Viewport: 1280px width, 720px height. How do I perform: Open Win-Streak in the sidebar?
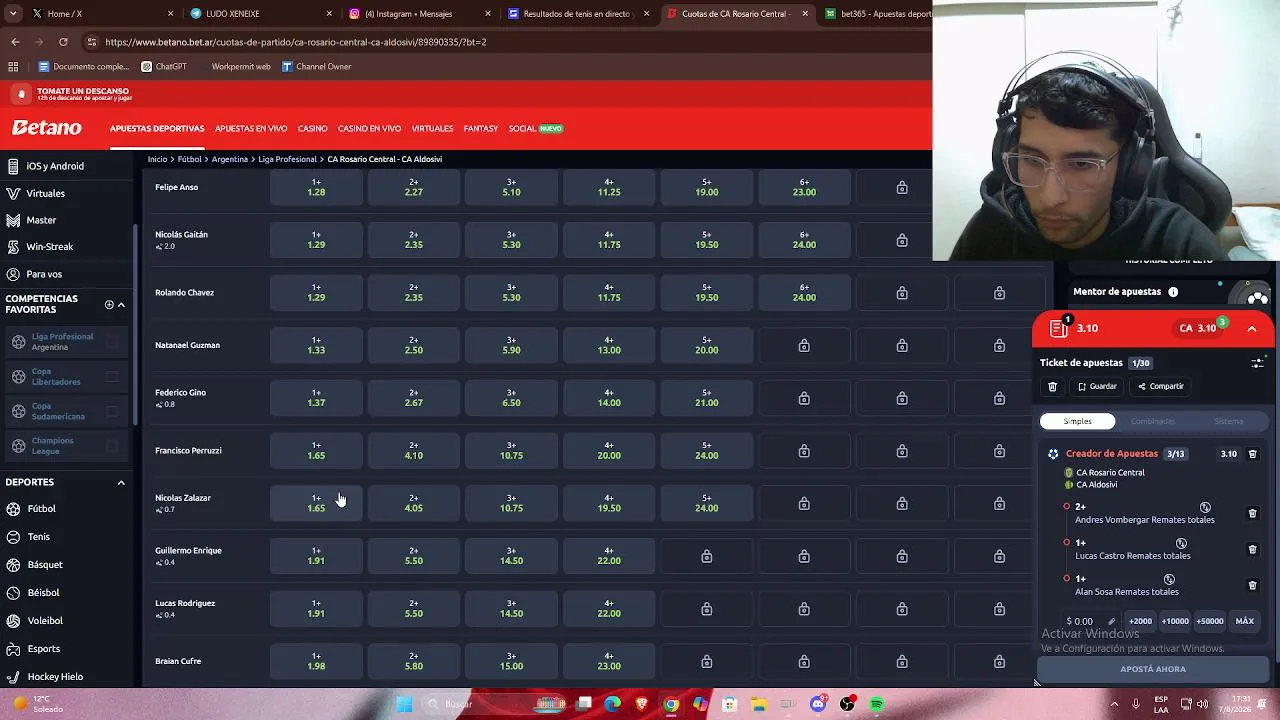(49, 247)
